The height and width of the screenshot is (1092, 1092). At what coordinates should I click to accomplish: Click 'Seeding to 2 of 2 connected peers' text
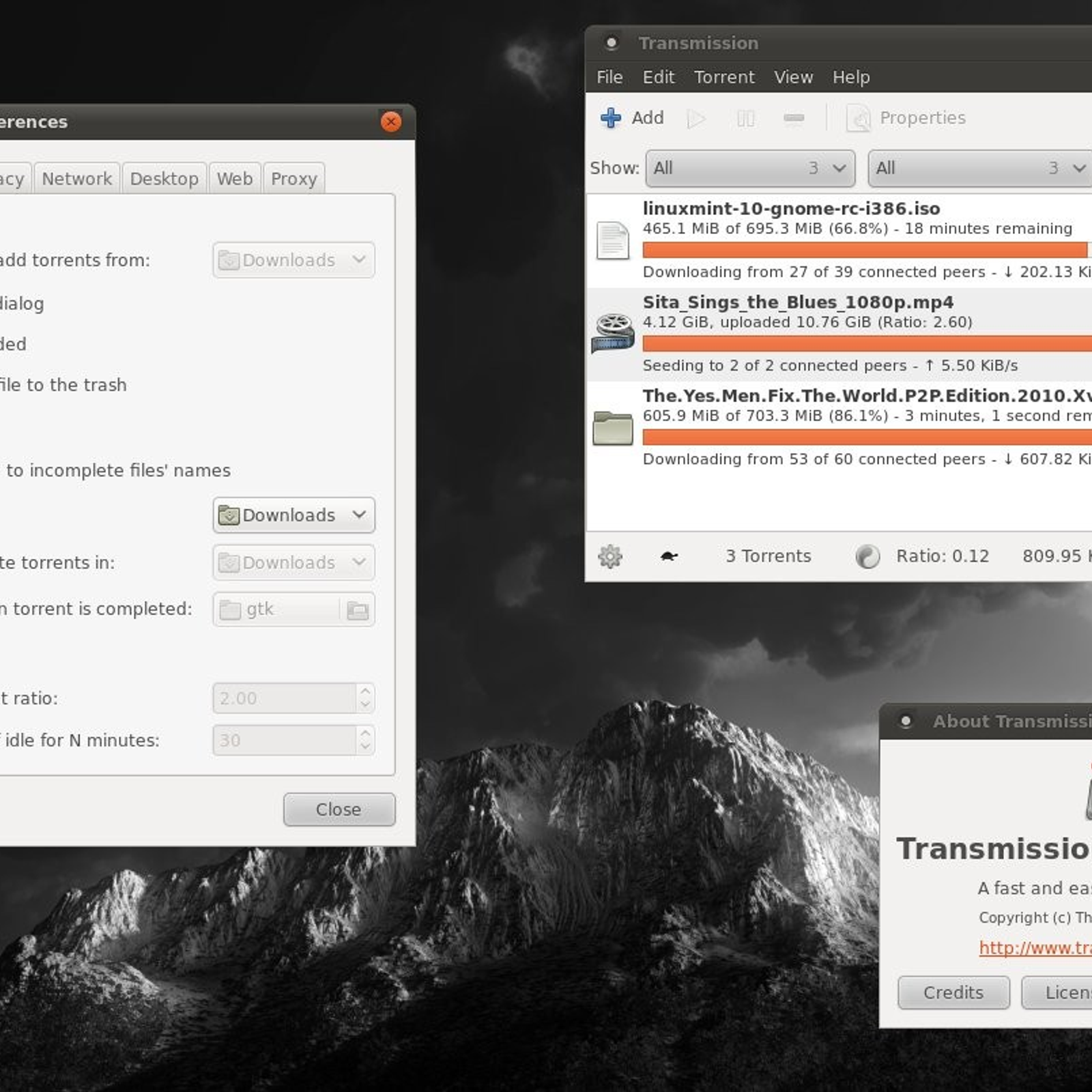point(775,366)
